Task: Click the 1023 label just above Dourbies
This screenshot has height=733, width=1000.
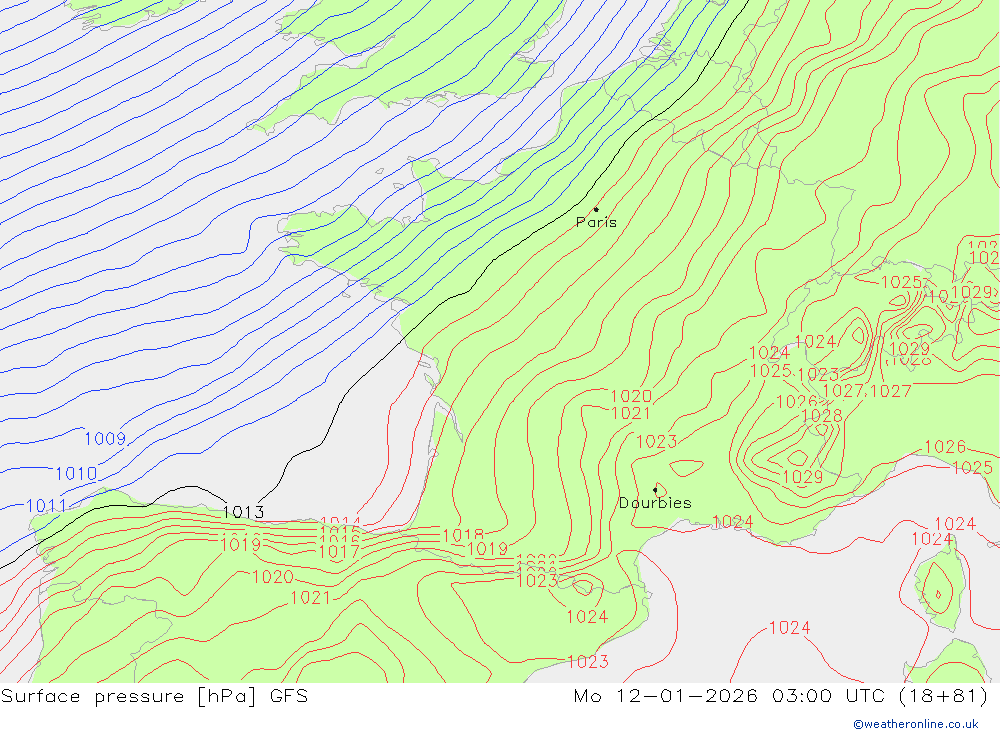Action: (656, 441)
